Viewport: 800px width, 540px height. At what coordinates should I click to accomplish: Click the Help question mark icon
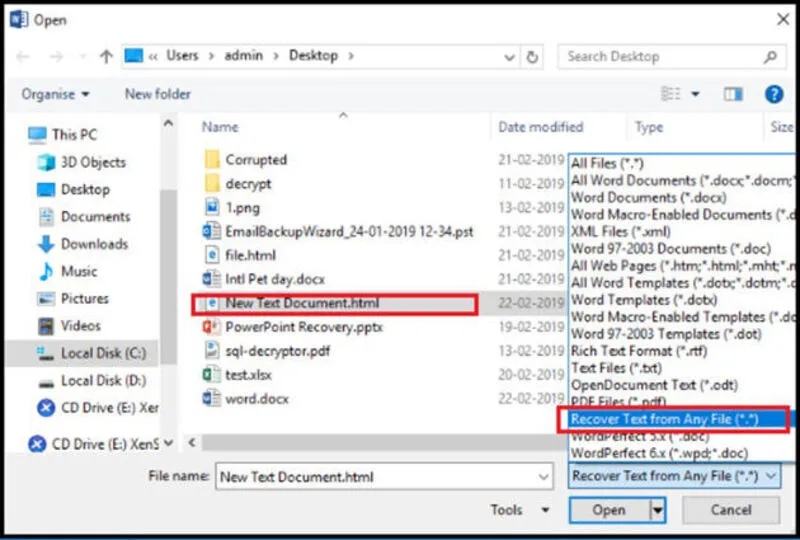click(773, 94)
